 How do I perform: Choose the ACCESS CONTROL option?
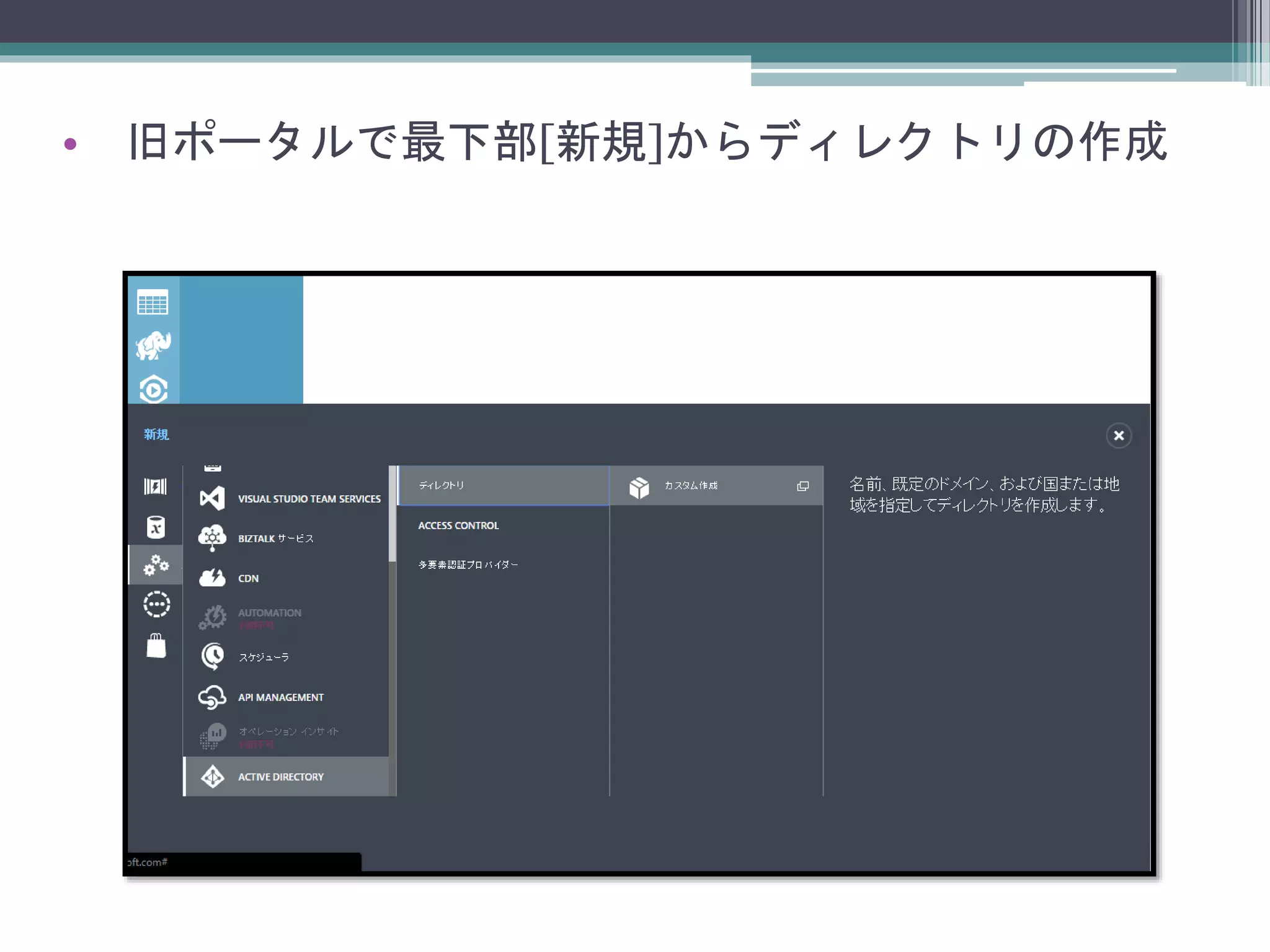(x=504, y=526)
